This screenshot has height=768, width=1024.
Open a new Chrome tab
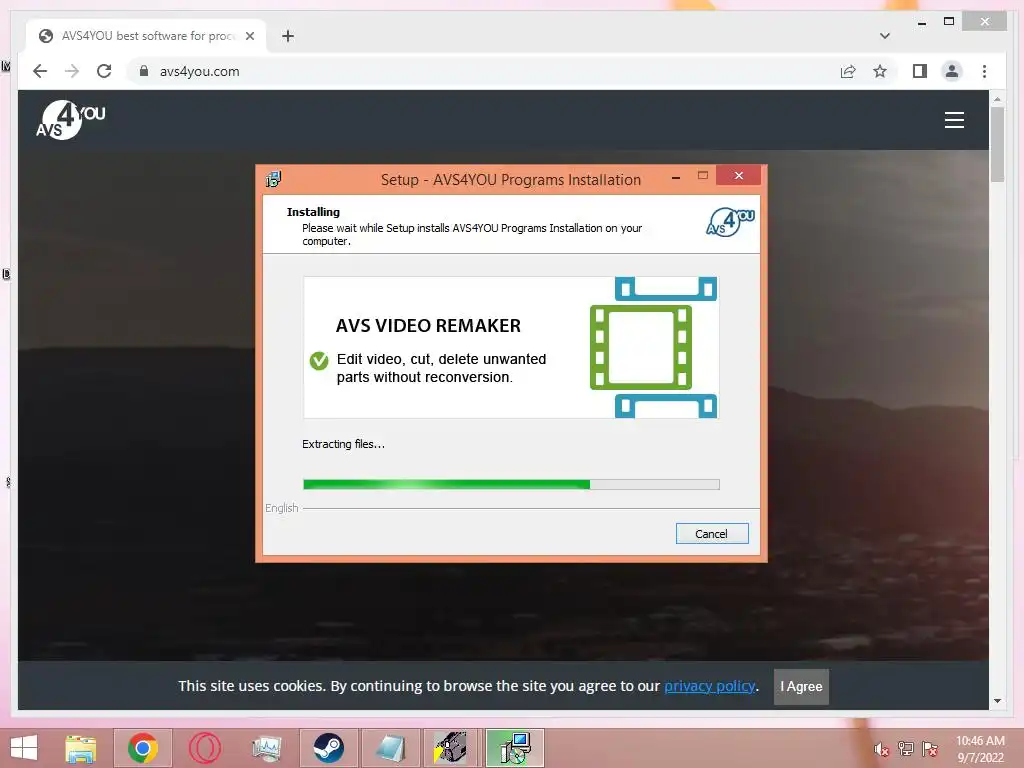[x=288, y=36]
